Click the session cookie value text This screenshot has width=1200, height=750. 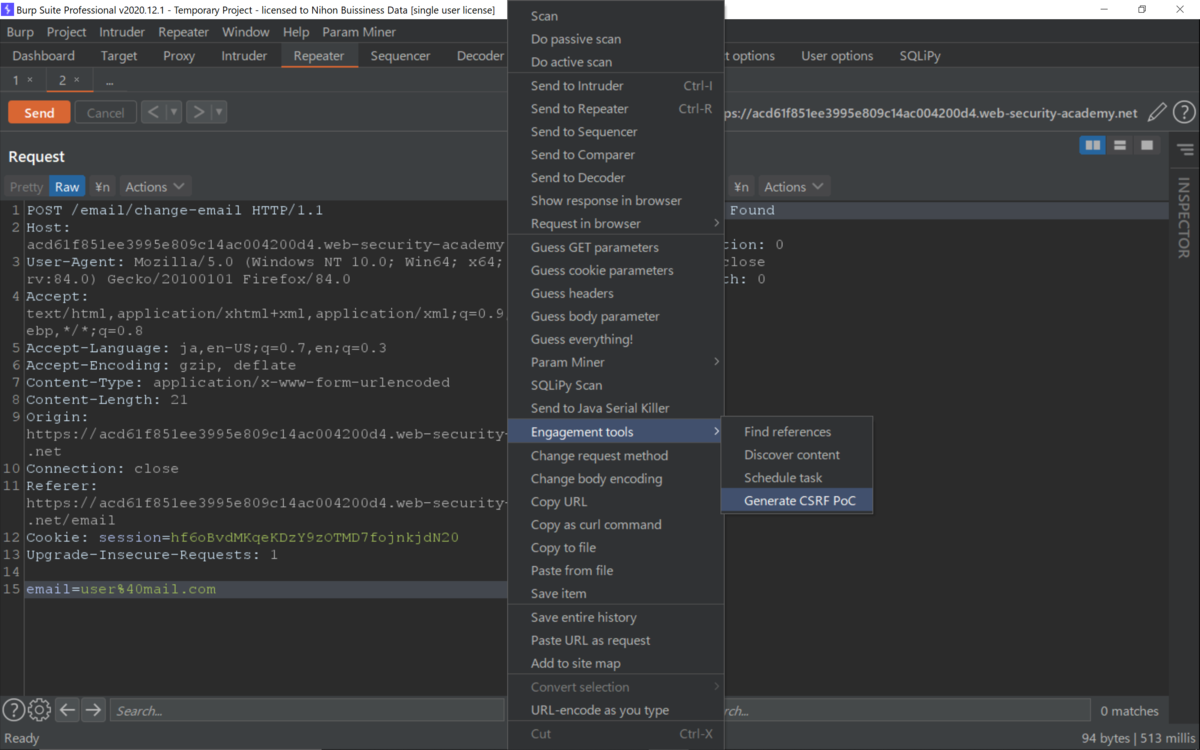click(314, 537)
